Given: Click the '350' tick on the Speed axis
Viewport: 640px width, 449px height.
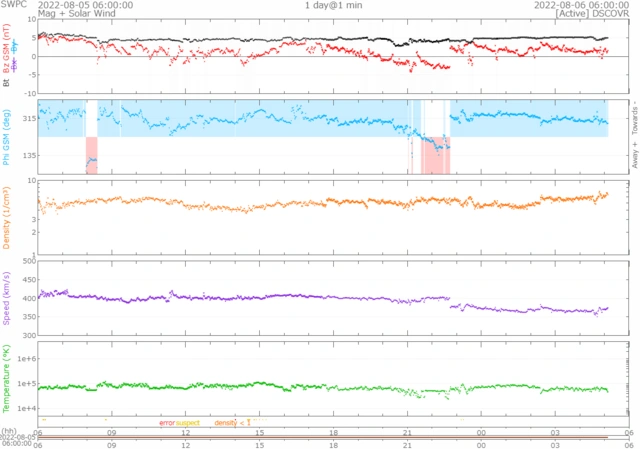Looking at the screenshot, I should click(x=29, y=317).
